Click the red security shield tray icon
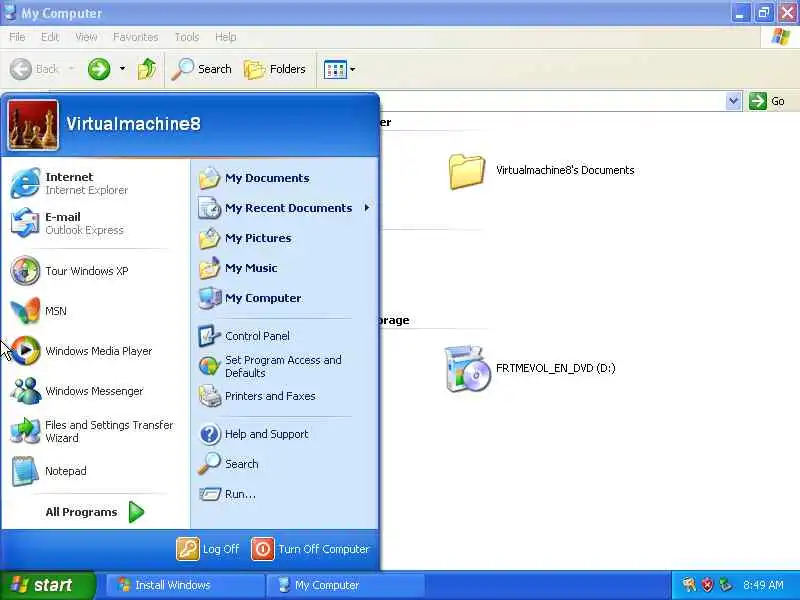The height and width of the screenshot is (600, 800). [707, 585]
